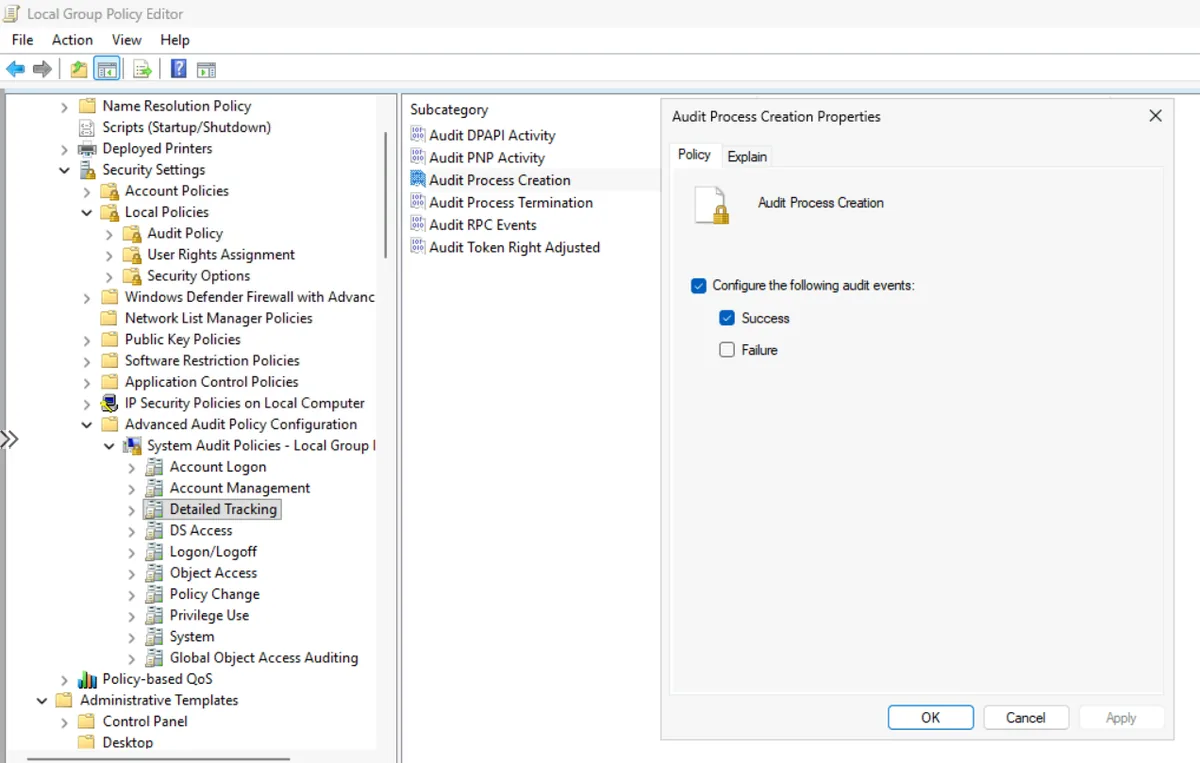Click the Back arrow toolbar icon
The image size is (1200, 763).
[15, 69]
